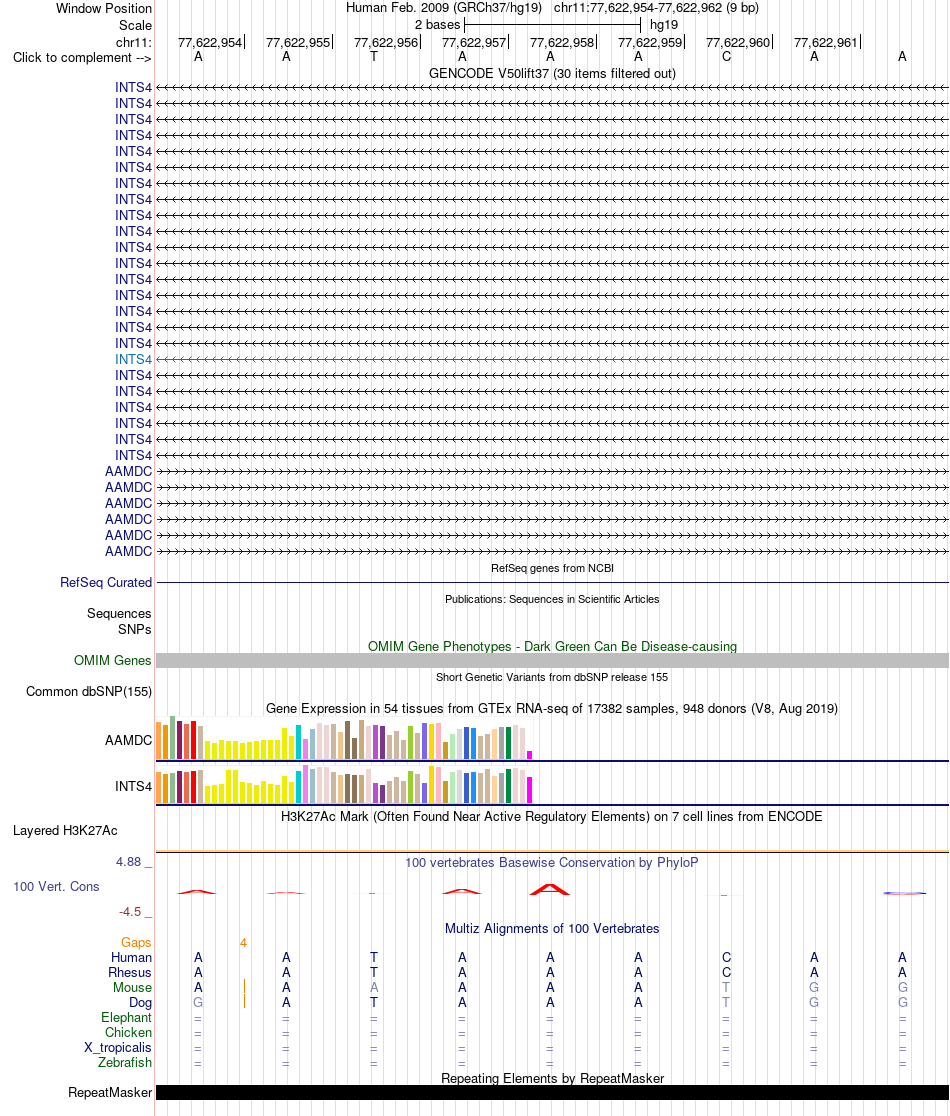Screen dimensions: 950x1116
Task: Click position label 77,622,955
Action: (298, 43)
